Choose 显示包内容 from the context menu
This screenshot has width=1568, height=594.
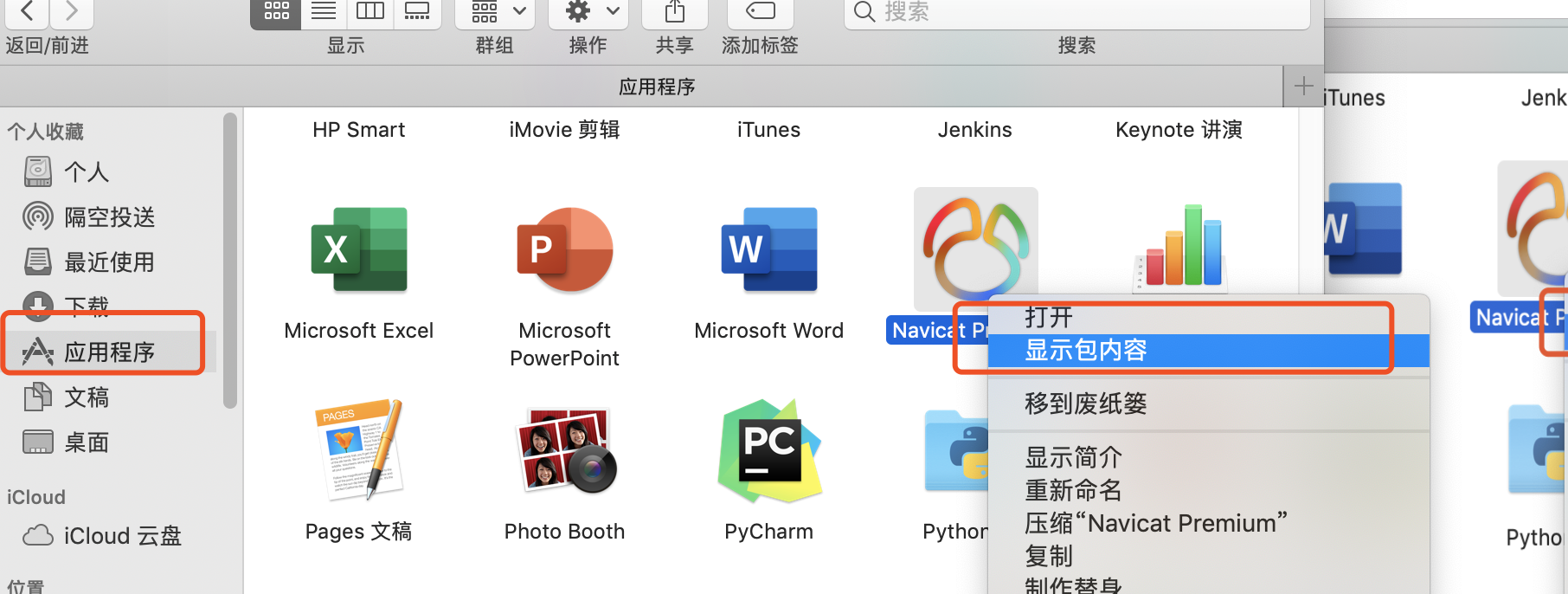[x=1209, y=351]
